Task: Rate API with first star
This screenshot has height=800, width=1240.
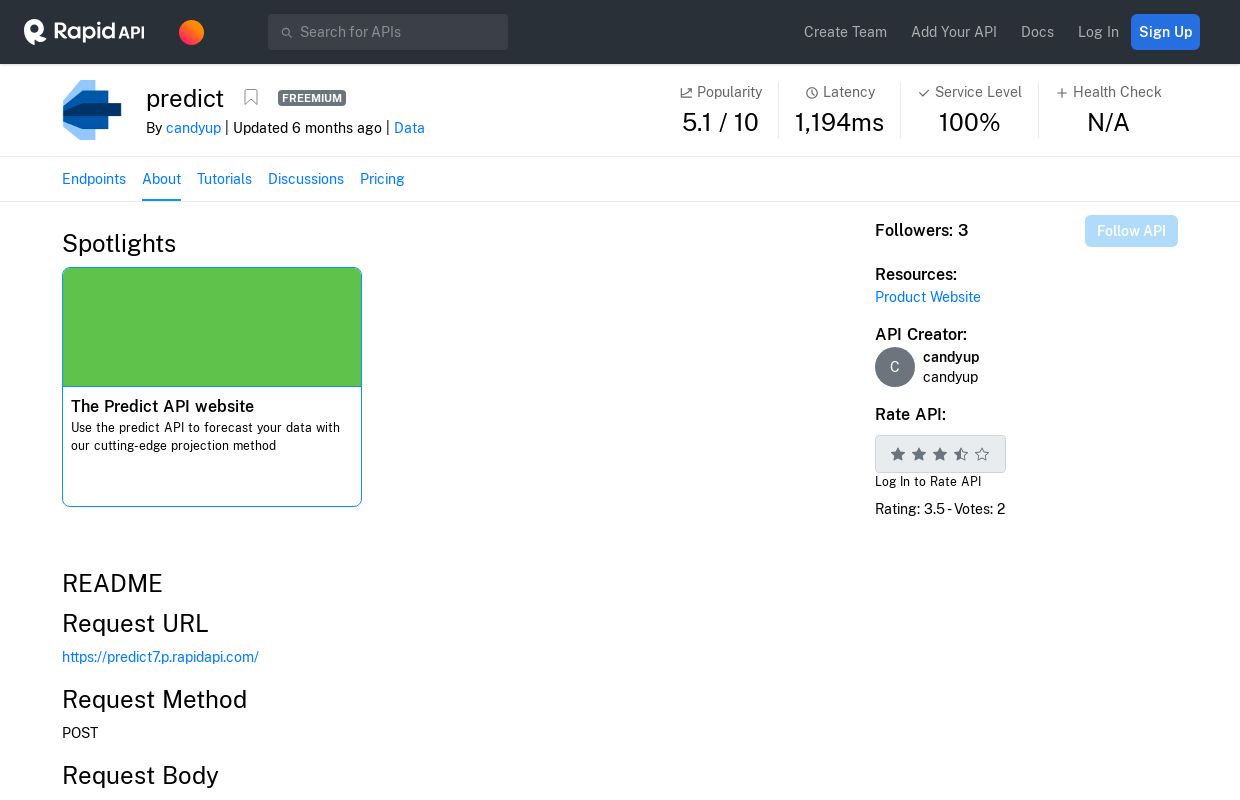Action: pos(898,454)
